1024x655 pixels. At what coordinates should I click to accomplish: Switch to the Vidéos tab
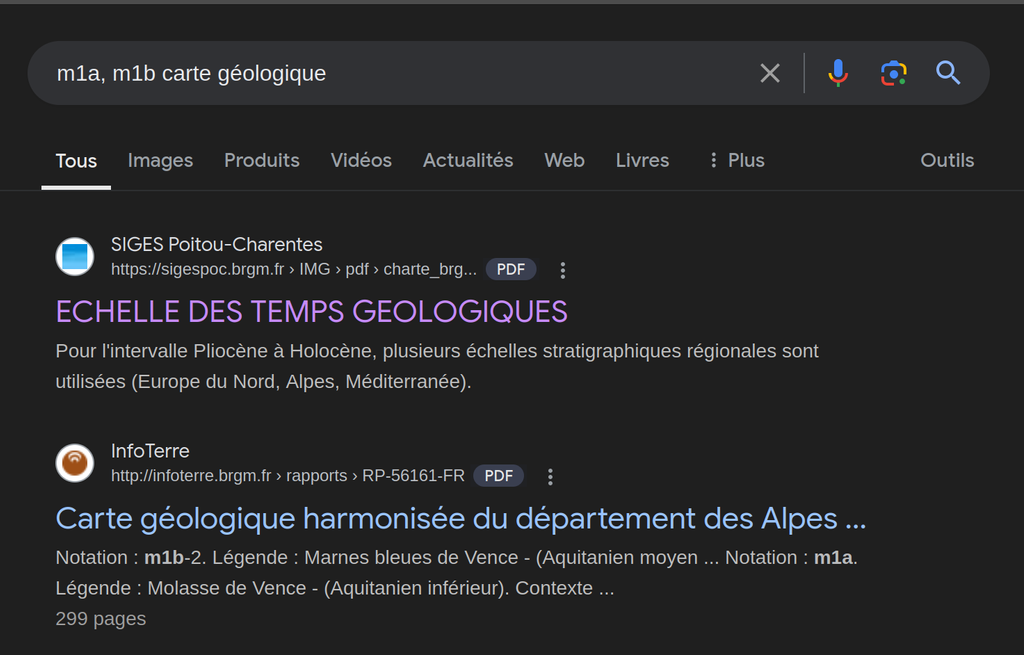click(361, 160)
